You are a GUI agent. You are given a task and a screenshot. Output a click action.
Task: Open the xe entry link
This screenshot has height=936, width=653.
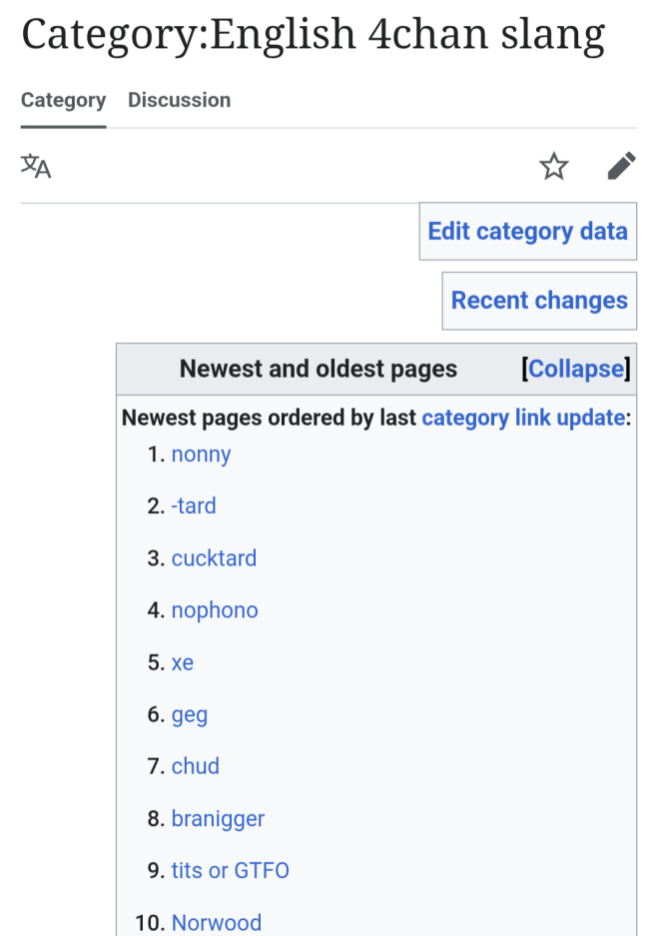[x=182, y=662]
